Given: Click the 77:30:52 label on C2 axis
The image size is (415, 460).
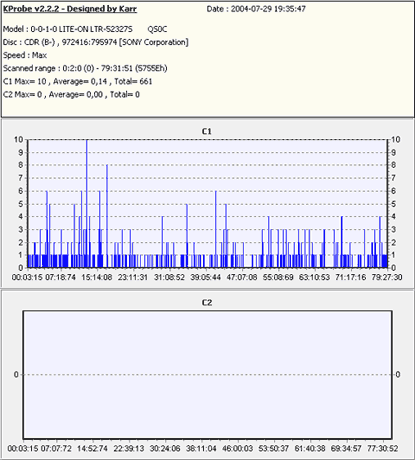Looking at the screenshot, I should pos(383,448).
